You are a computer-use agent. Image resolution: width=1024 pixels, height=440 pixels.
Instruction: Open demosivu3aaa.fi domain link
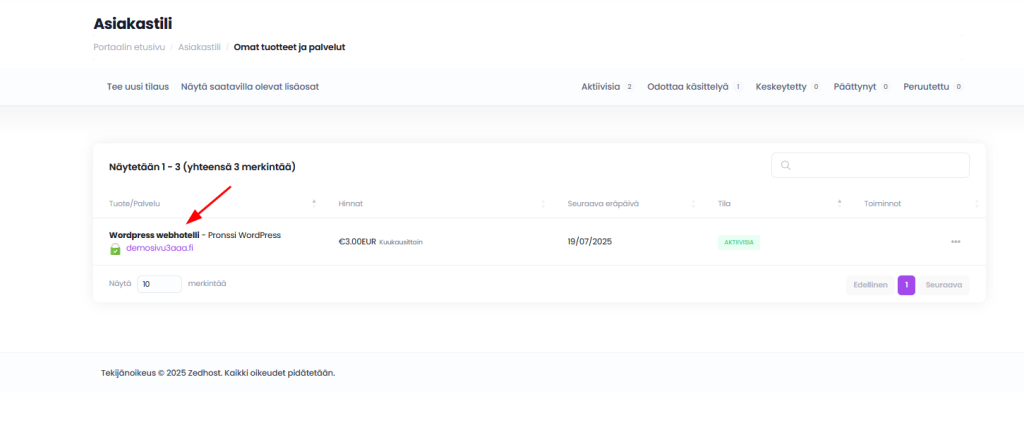159,248
